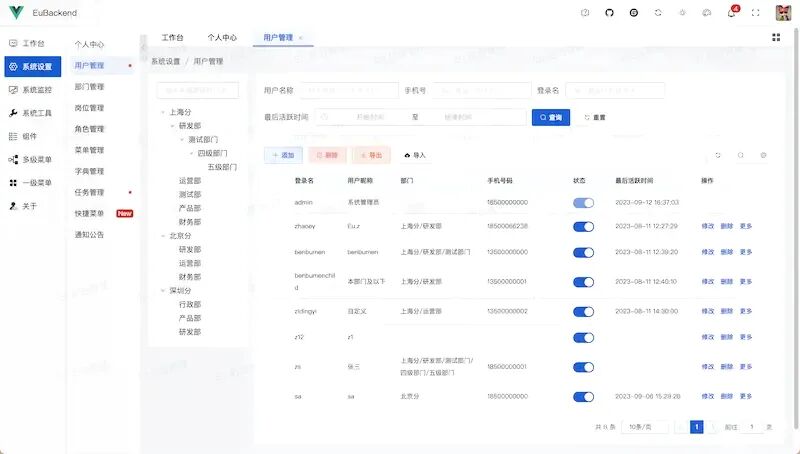Focus the 用户名称 input field
The height and width of the screenshot is (454, 800).
pos(349,90)
